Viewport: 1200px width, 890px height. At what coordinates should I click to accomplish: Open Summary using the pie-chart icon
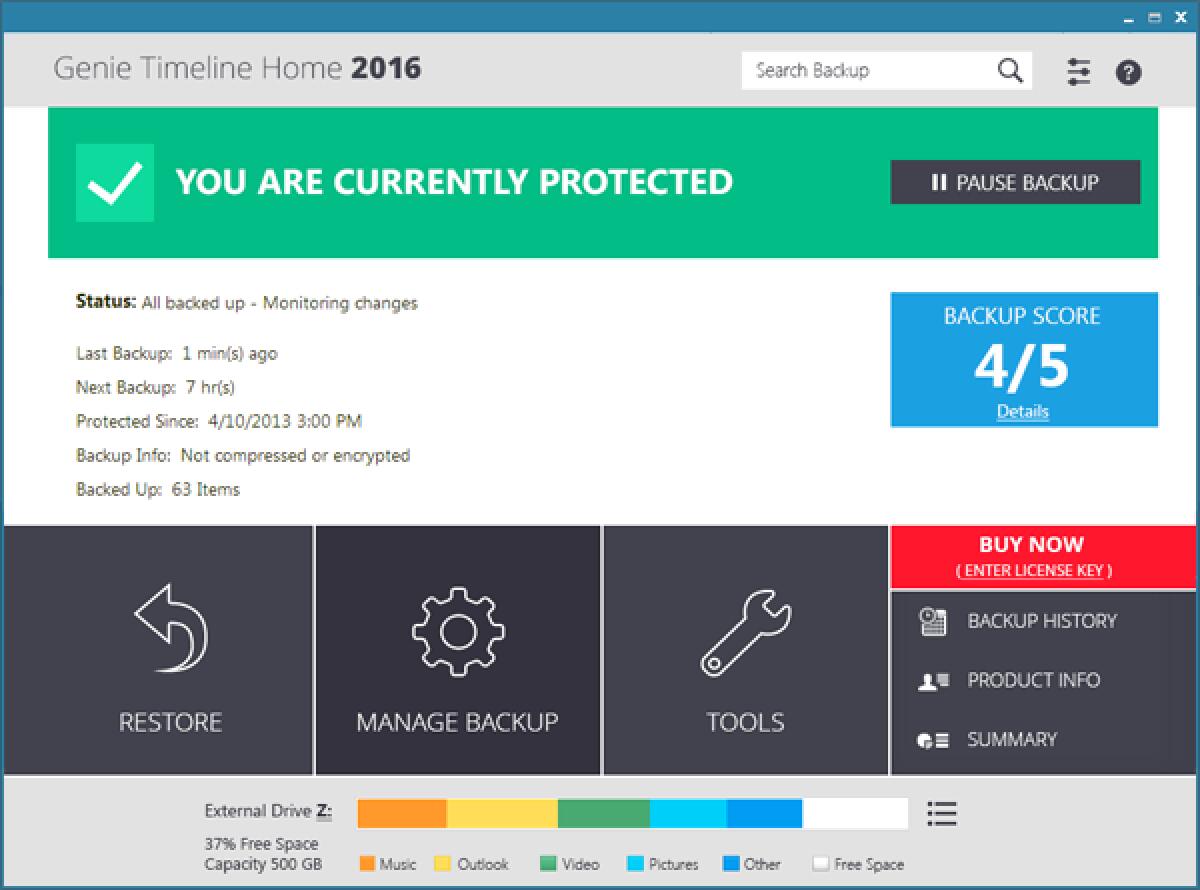click(x=931, y=740)
